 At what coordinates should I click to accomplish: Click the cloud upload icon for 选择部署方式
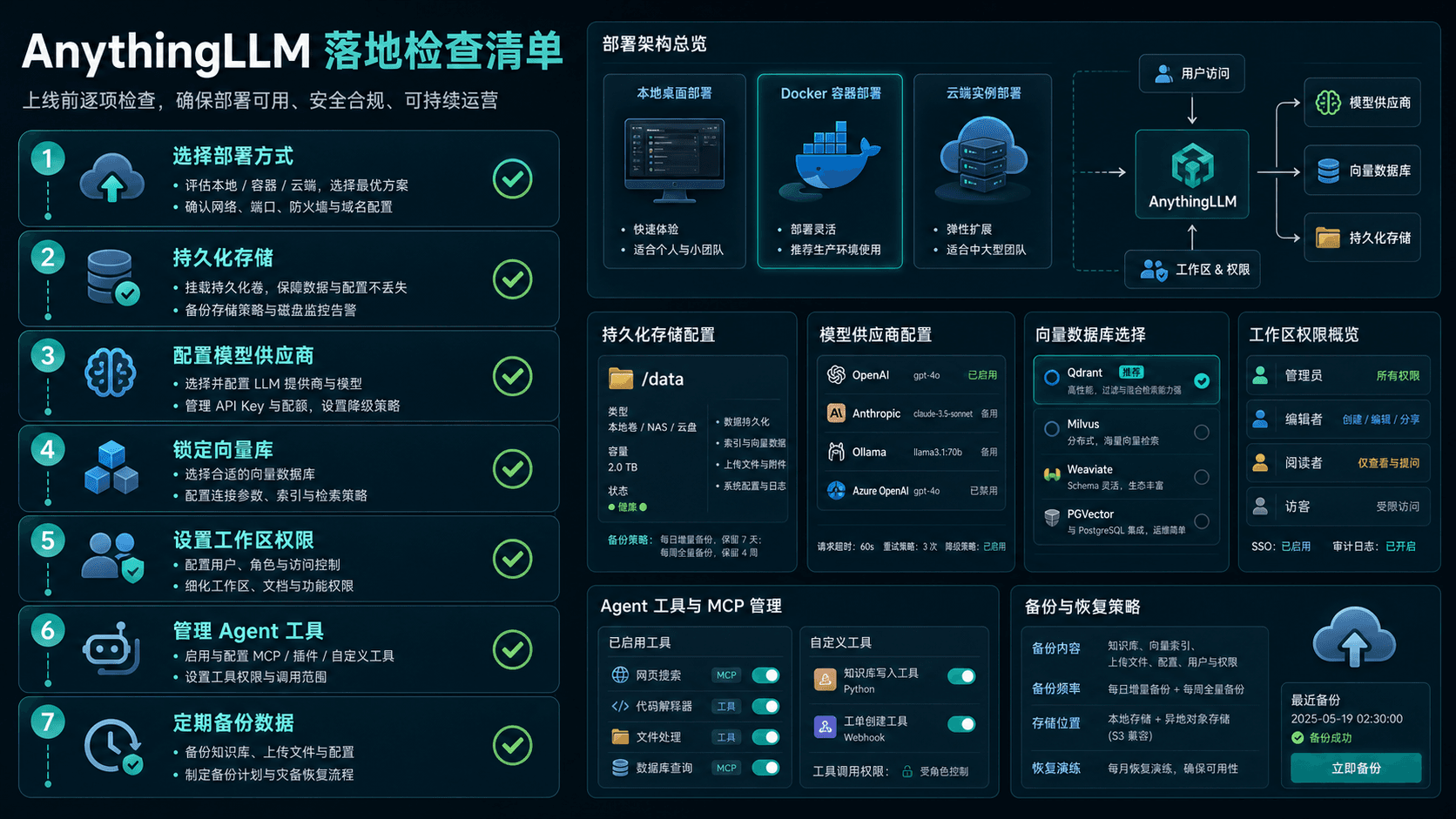coord(111,178)
